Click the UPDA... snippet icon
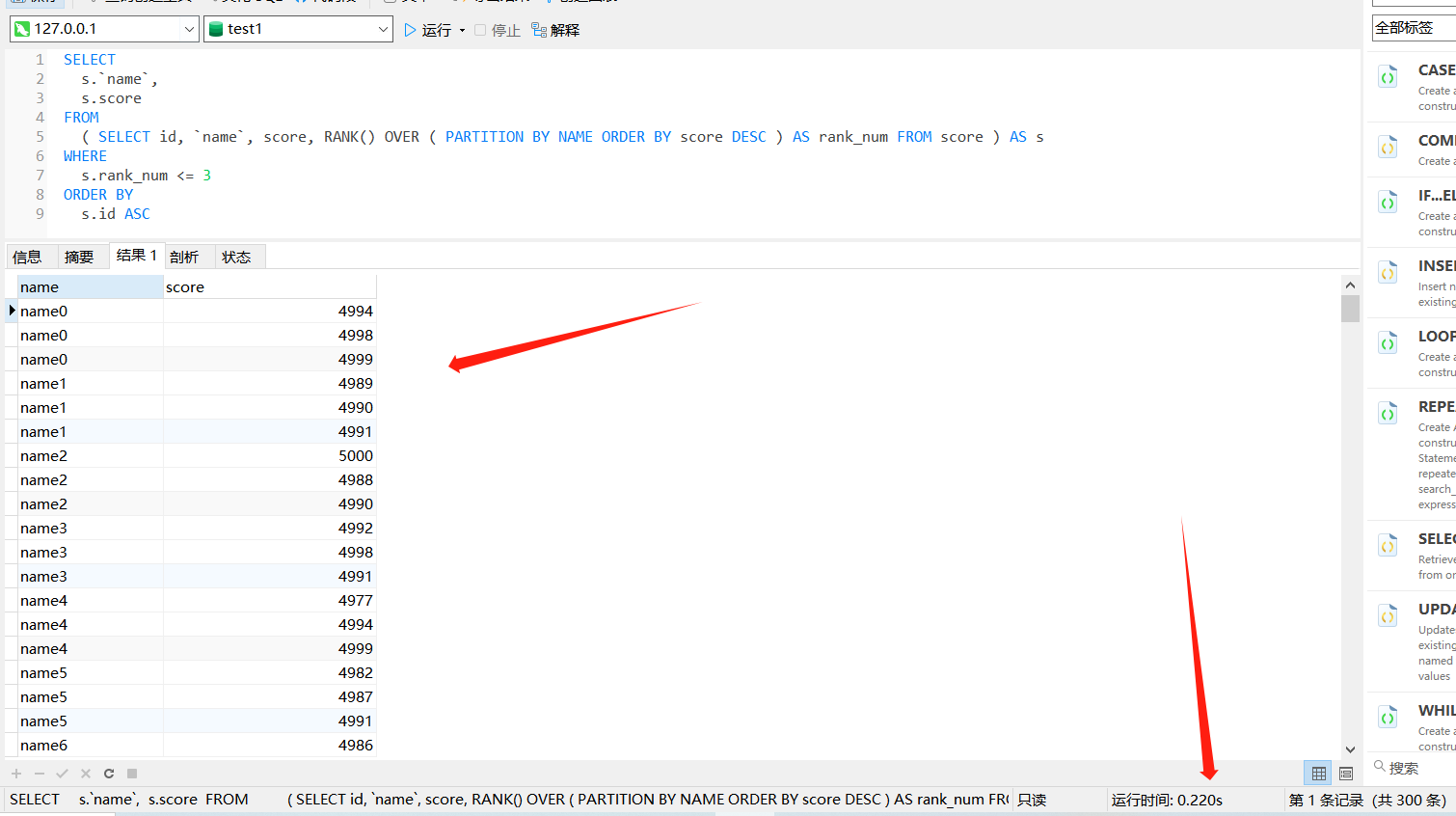The height and width of the screenshot is (816, 1456). click(x=1388, y=616)
